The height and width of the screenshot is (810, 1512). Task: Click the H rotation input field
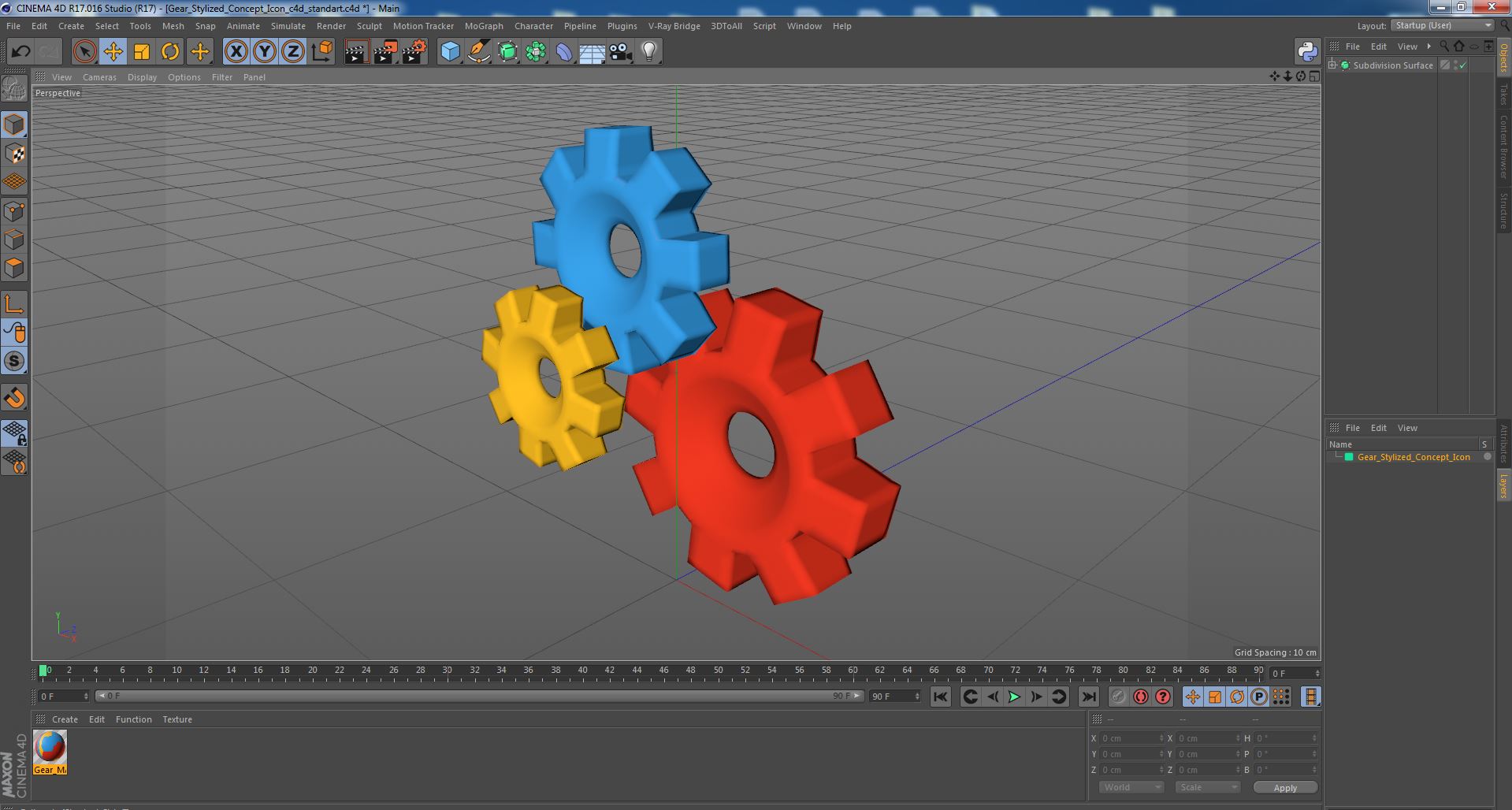1286,738
